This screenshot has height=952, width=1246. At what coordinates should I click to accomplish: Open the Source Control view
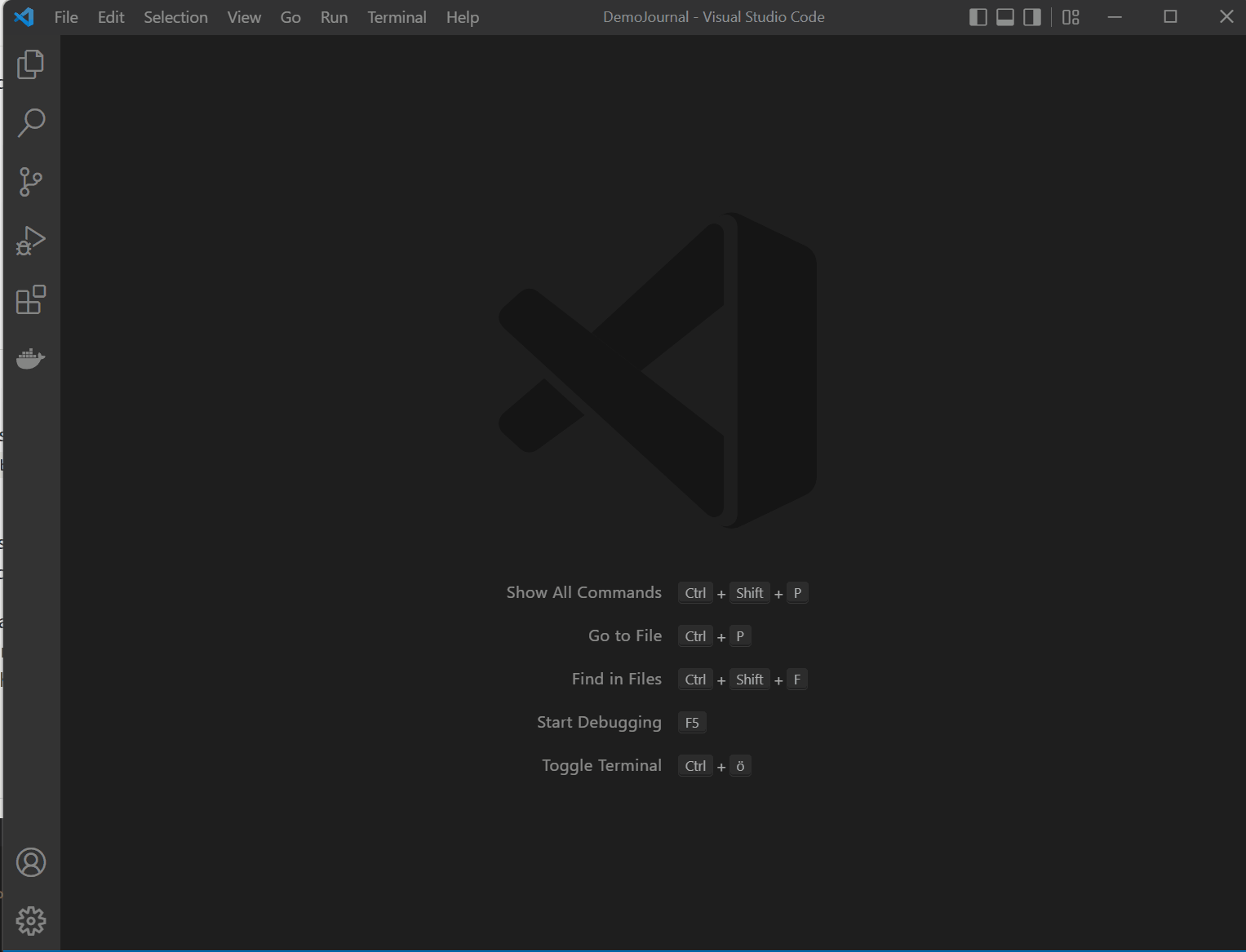pyautogui.click(x=31, y=182)
